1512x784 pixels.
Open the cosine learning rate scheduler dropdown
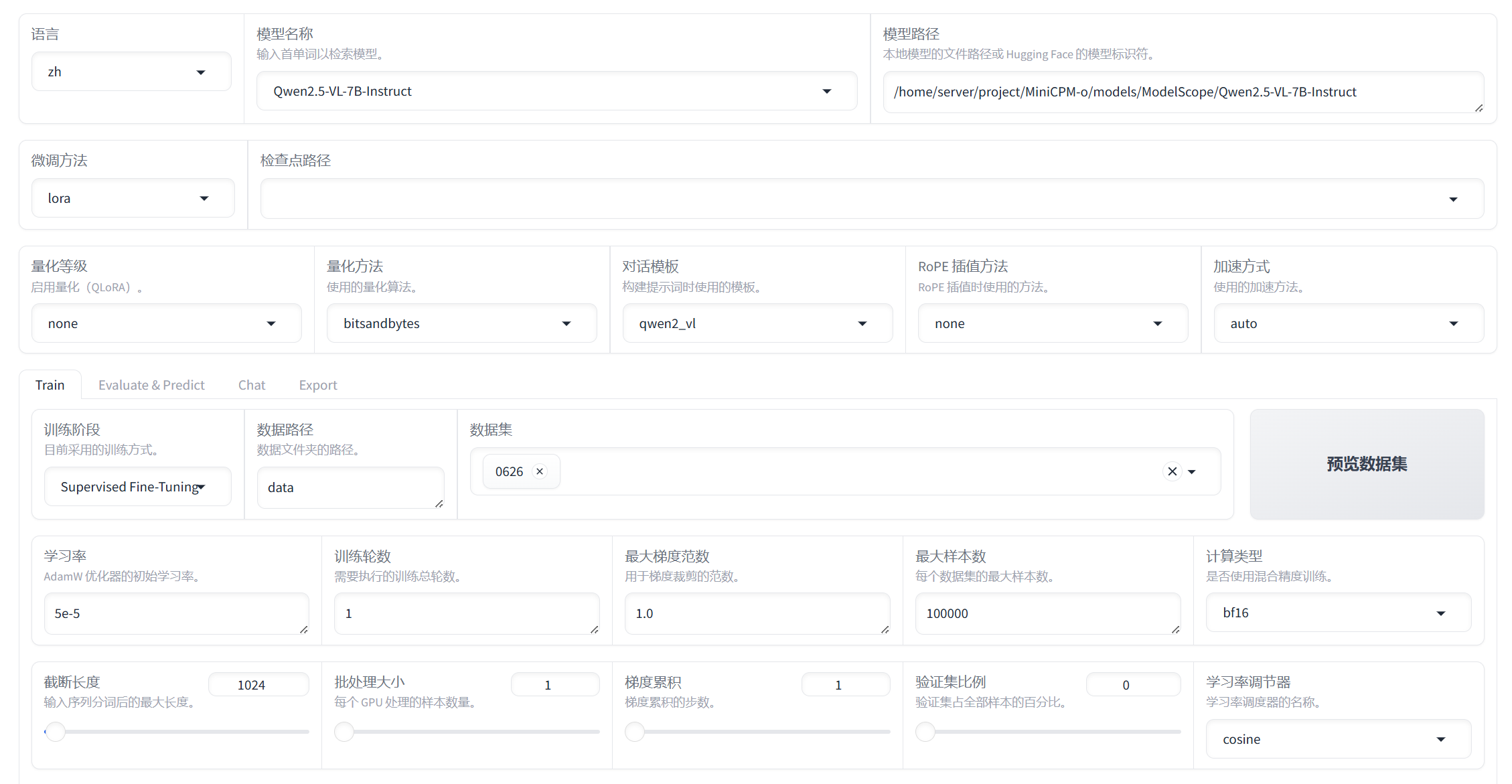1338,739
